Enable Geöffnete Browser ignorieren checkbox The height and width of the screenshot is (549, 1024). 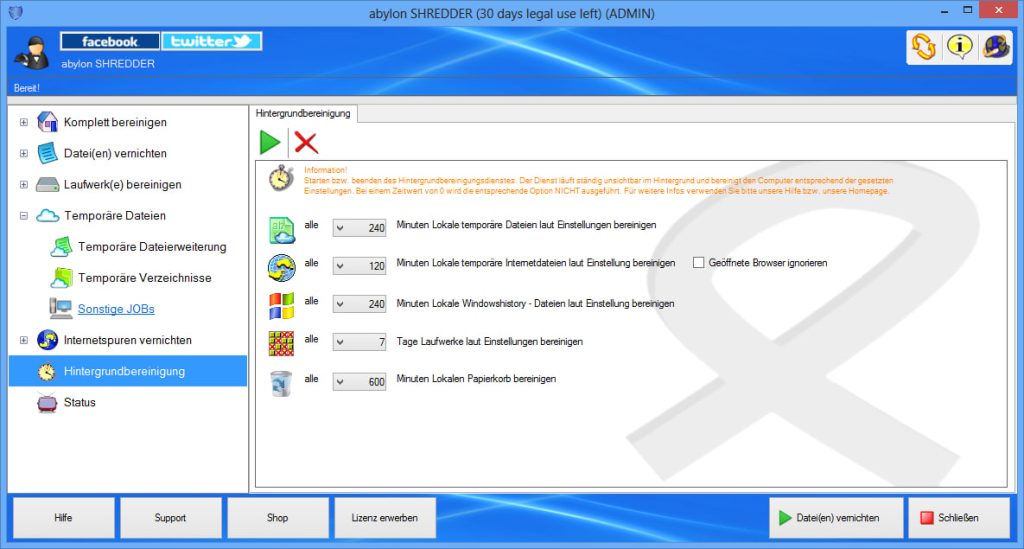coord(698,262)
